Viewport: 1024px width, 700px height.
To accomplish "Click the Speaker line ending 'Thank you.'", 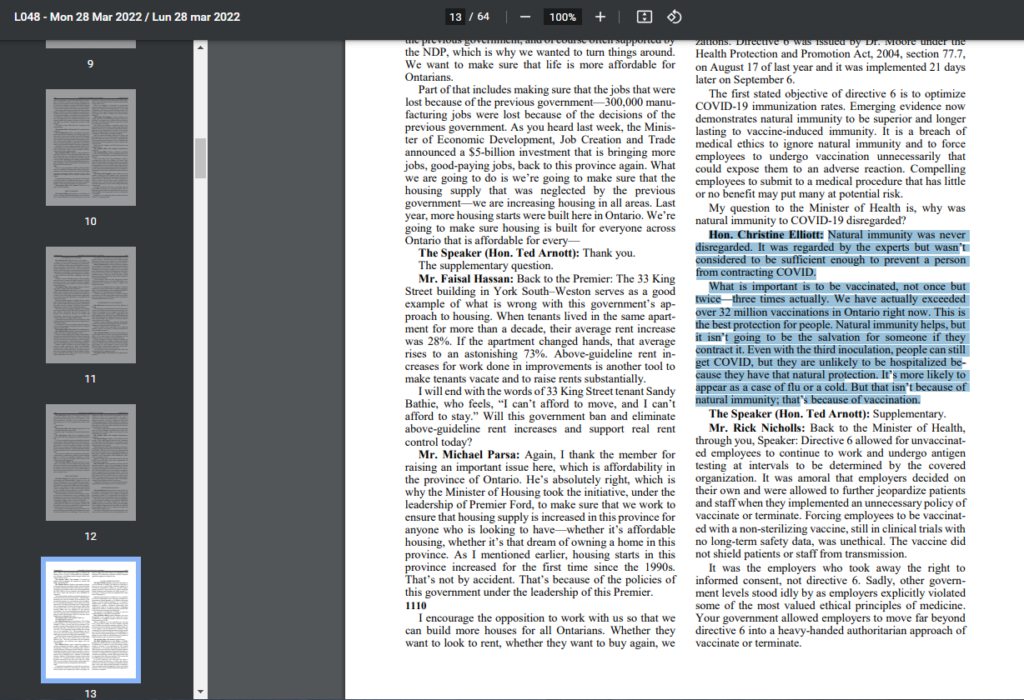I will pyautogui.click(x=527, y=253).
